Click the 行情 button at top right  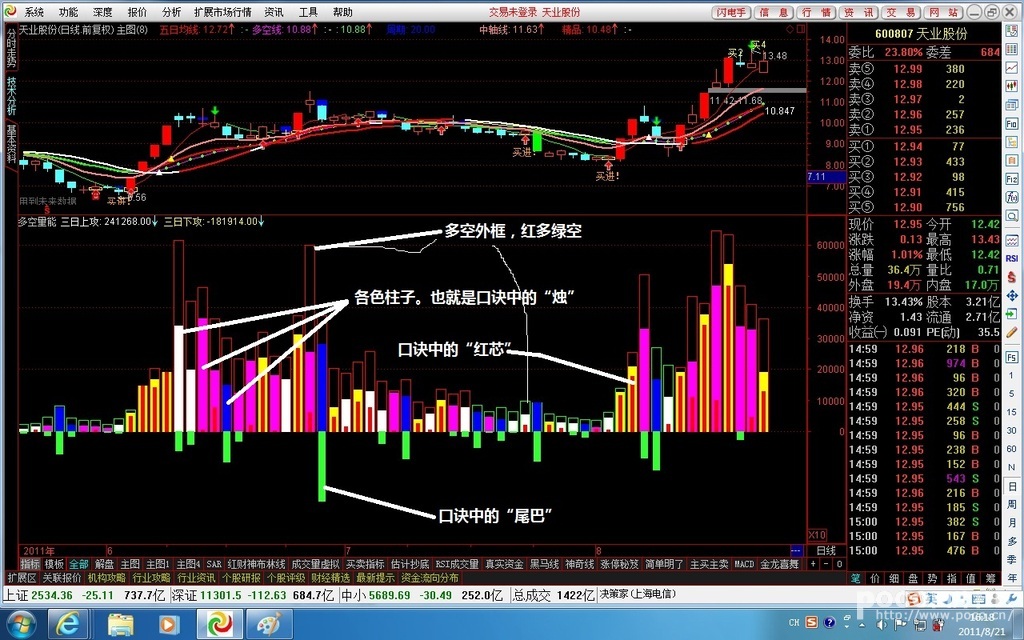tap(816, 12)
